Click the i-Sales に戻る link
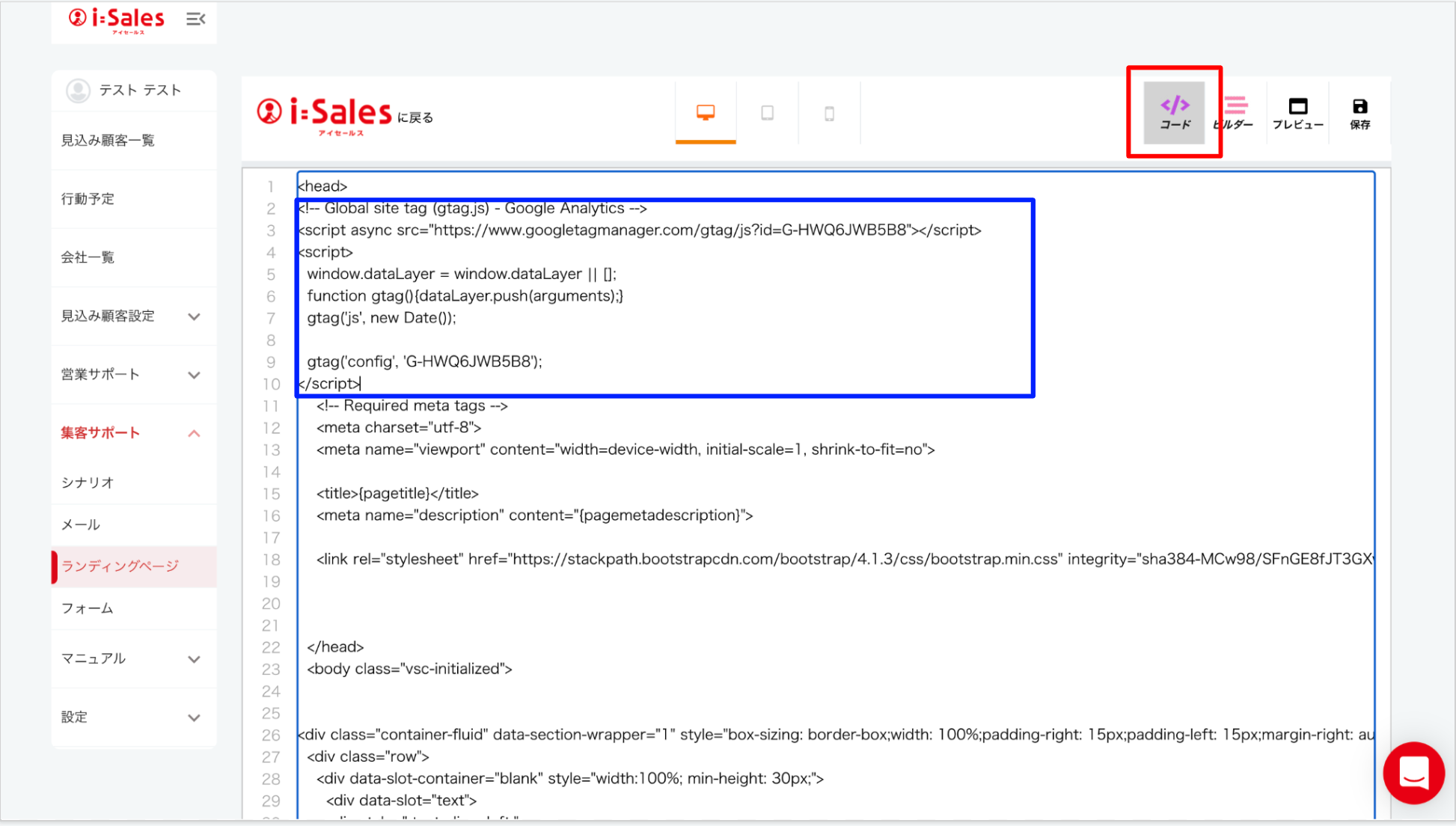The image size is (1456, 826). coord(344,114)
